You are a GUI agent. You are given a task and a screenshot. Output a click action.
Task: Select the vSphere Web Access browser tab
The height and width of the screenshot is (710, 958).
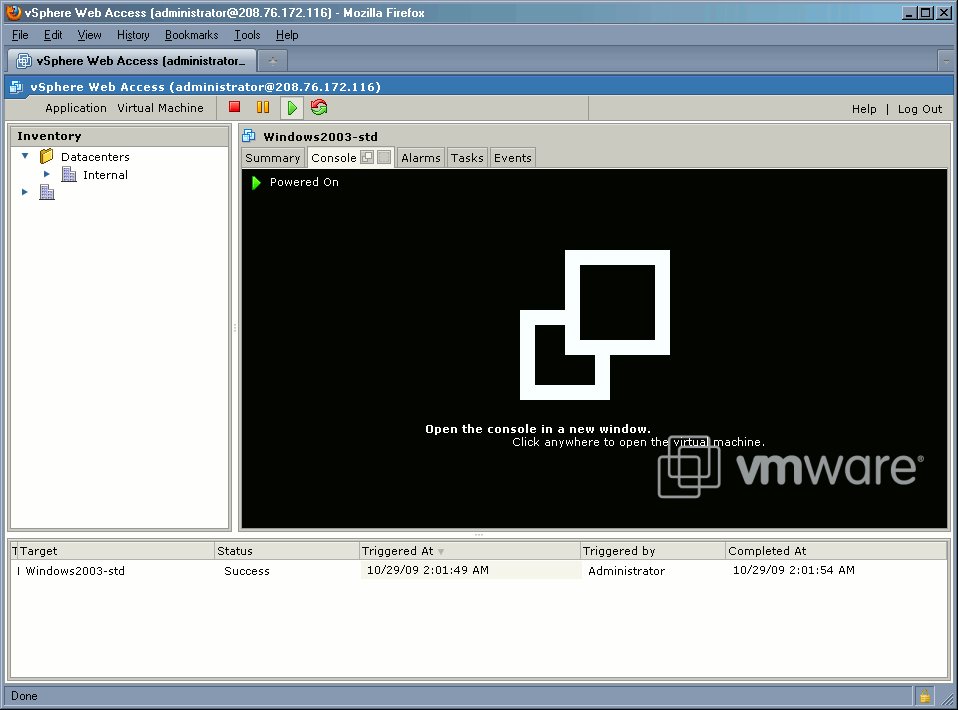(x=131, y=60)
